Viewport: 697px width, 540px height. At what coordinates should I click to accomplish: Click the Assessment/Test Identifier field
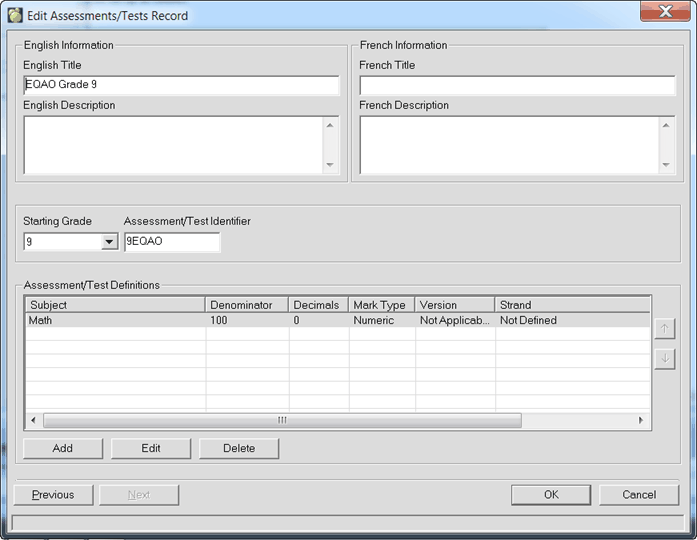point(171,242)
